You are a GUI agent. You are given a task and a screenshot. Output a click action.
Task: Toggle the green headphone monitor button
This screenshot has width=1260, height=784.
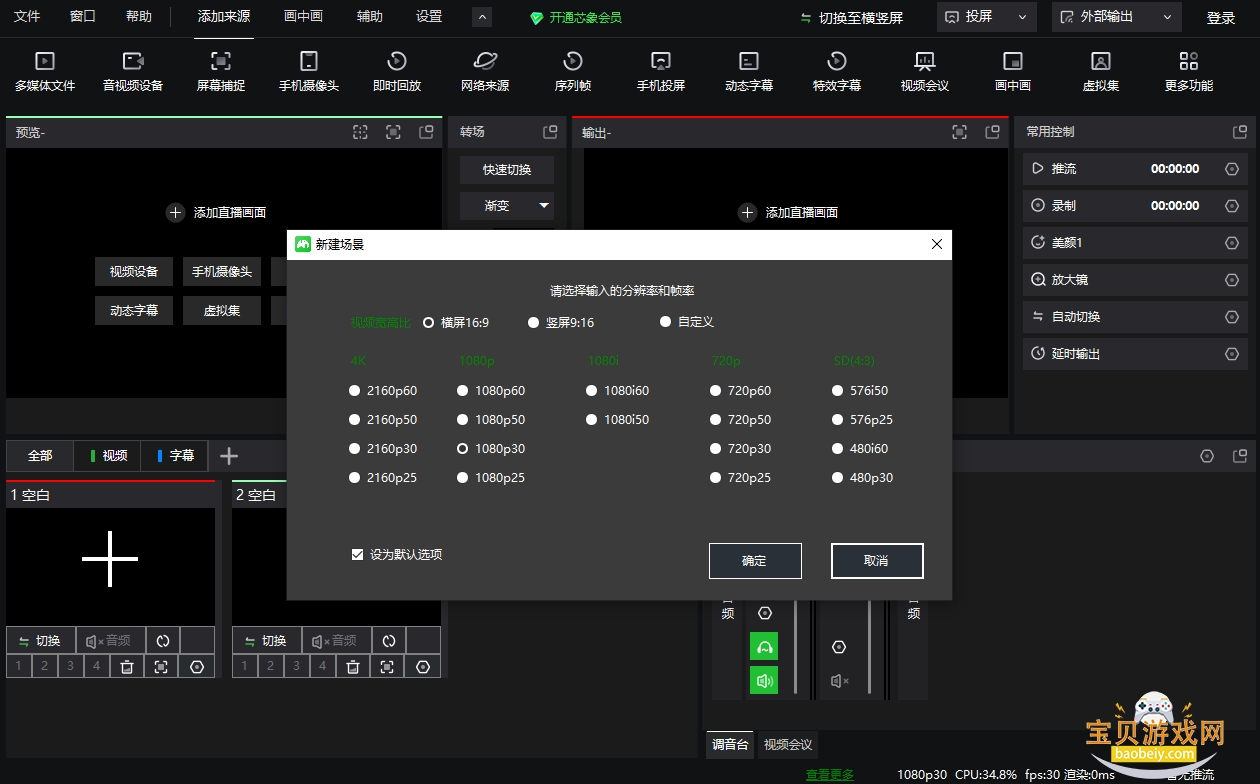[x=764, y=647]
